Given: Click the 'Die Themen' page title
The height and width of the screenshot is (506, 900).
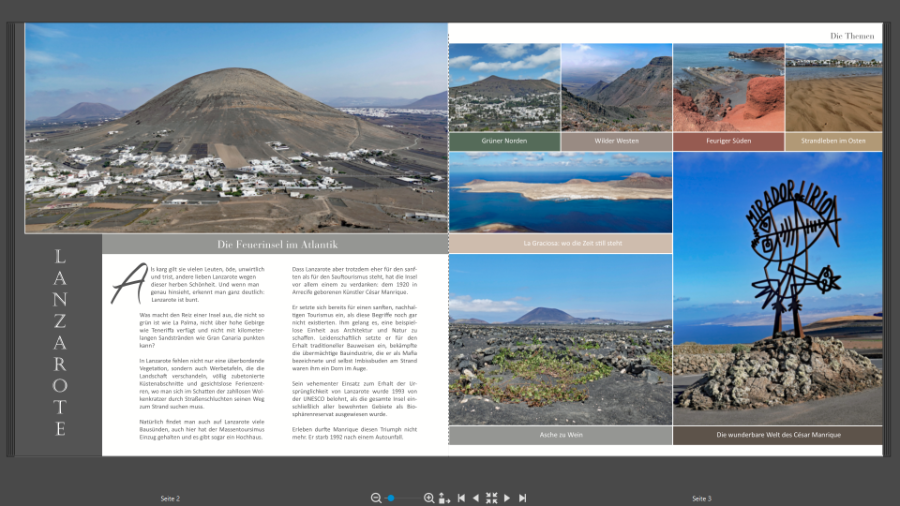Looking at the screenshot, I should (x=852, y=36).
